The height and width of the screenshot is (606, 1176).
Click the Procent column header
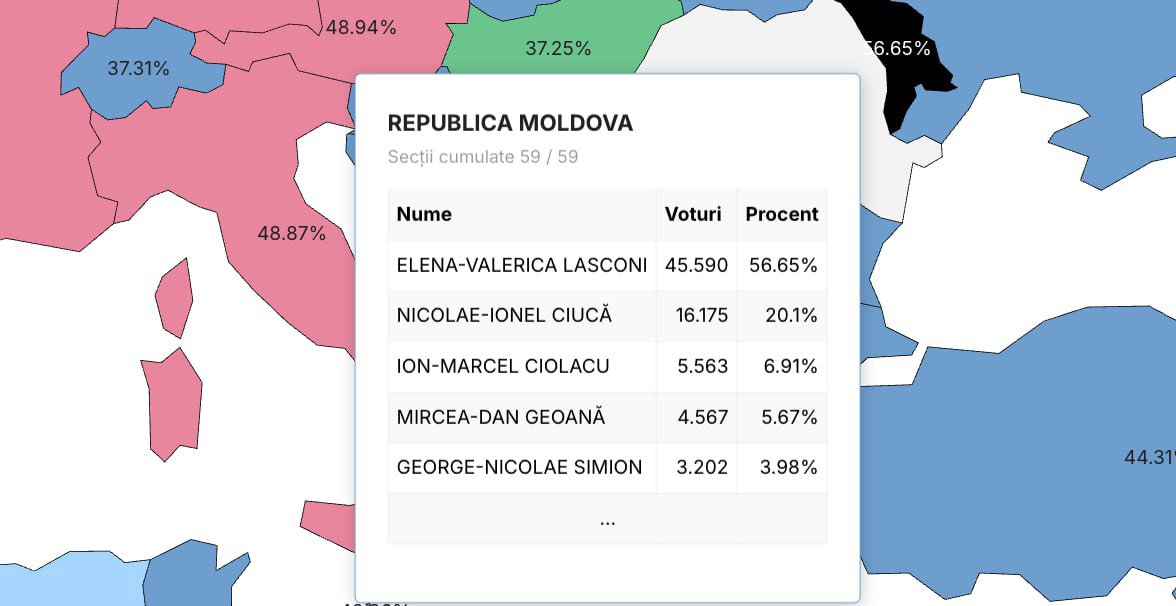[x=782, y=214]
